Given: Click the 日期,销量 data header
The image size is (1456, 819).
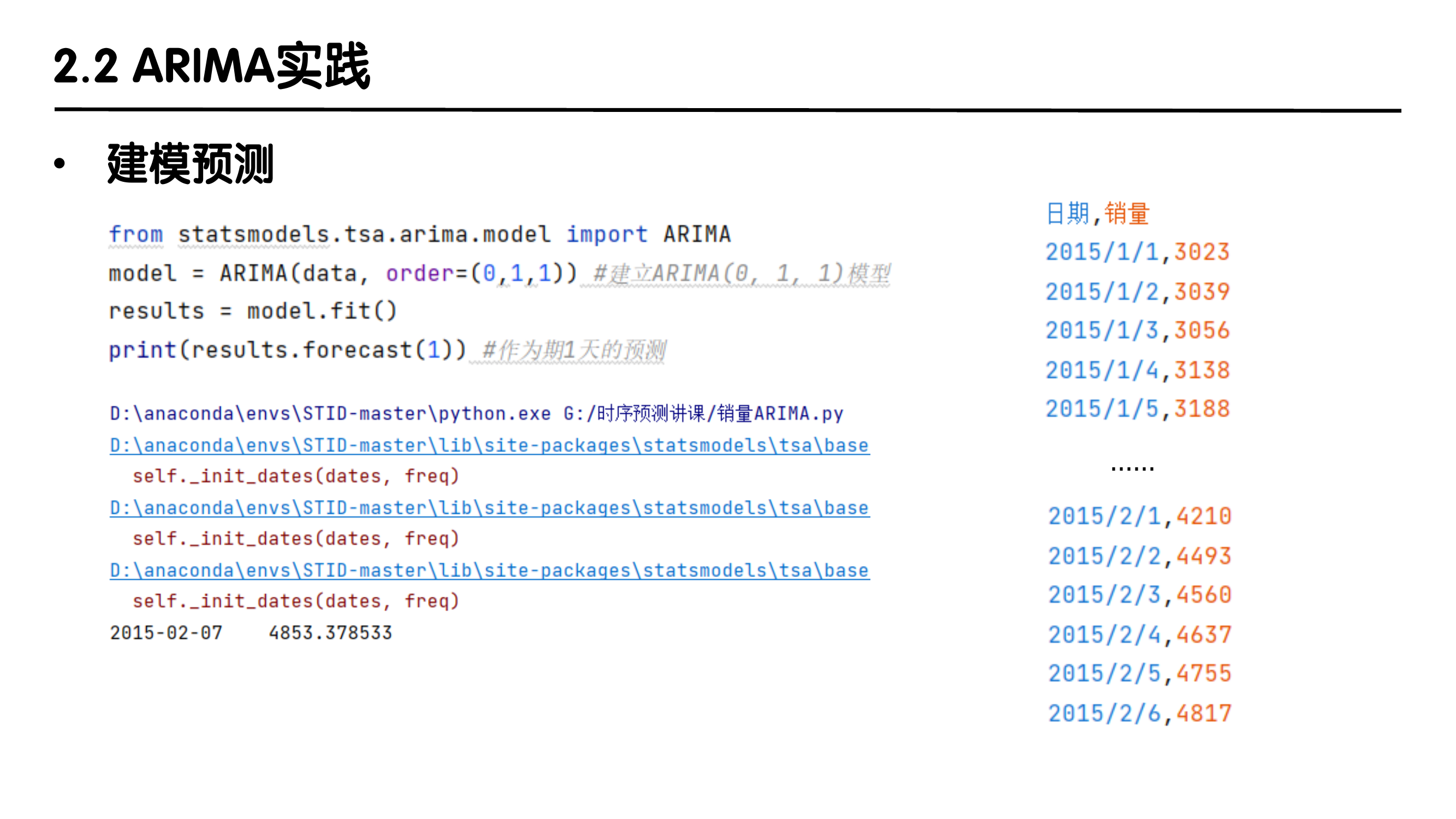Looking at the screenshot, I should 1097,213.
